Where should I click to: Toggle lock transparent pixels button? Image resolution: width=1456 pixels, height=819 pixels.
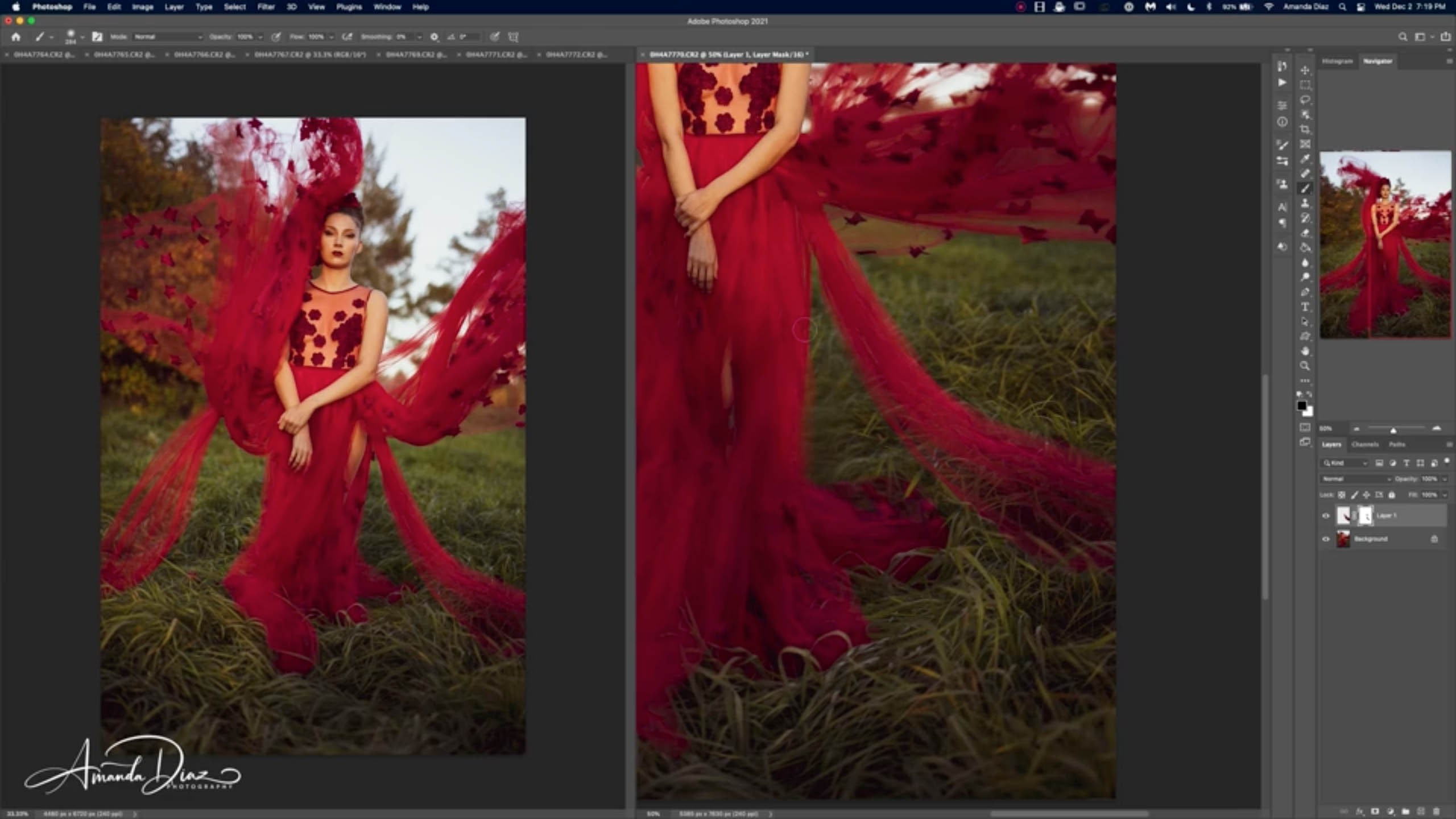[x=1342, y=495]
